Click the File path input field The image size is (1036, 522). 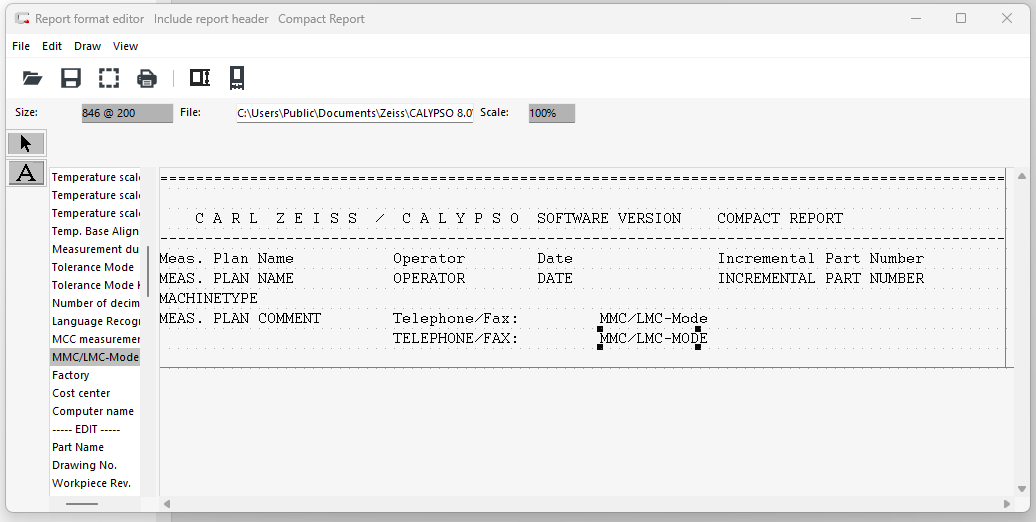(355, 113)
